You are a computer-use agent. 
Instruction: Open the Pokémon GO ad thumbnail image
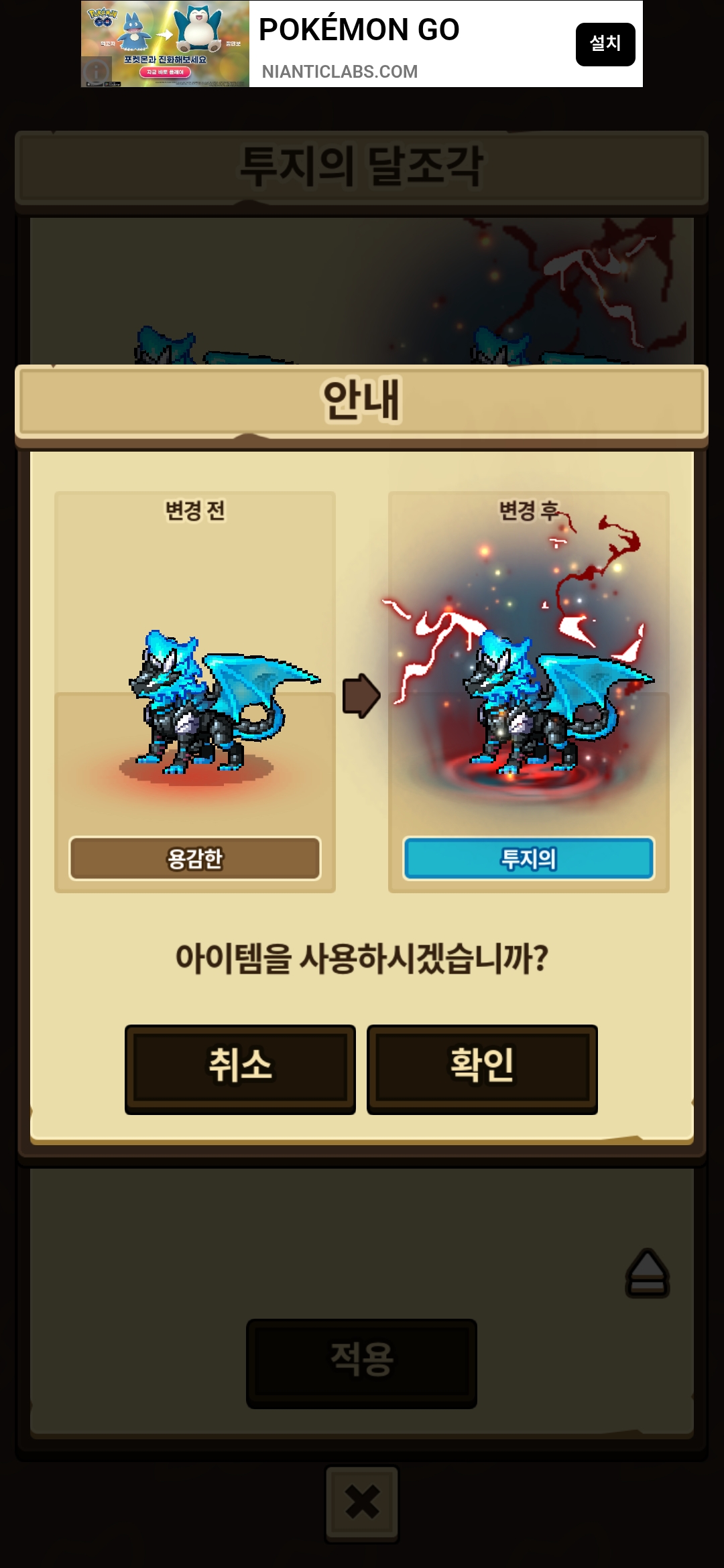point(165,44)
